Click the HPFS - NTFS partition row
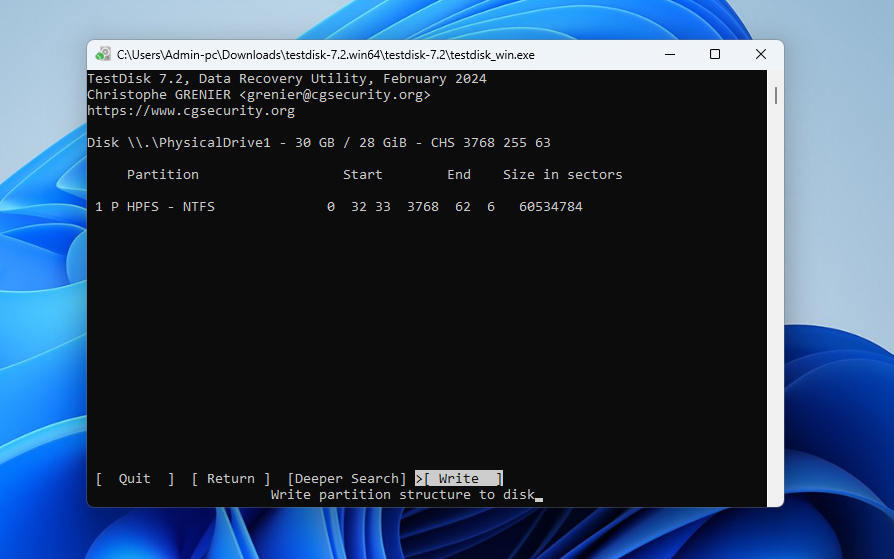 point(339,206)
